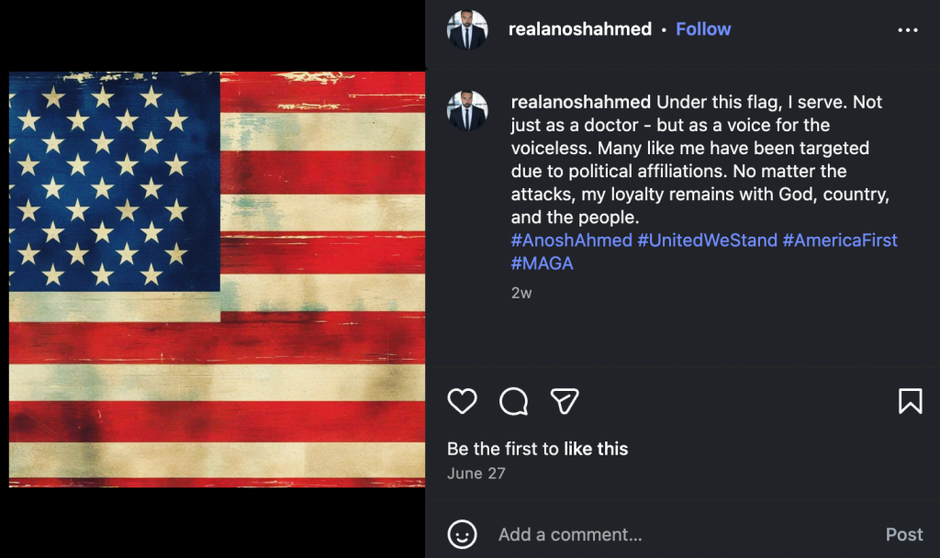Open the #AnoshAhmed hashtag
Image resolution: width=940 pixels, height=558 pixels.
[x=571, y=240]
